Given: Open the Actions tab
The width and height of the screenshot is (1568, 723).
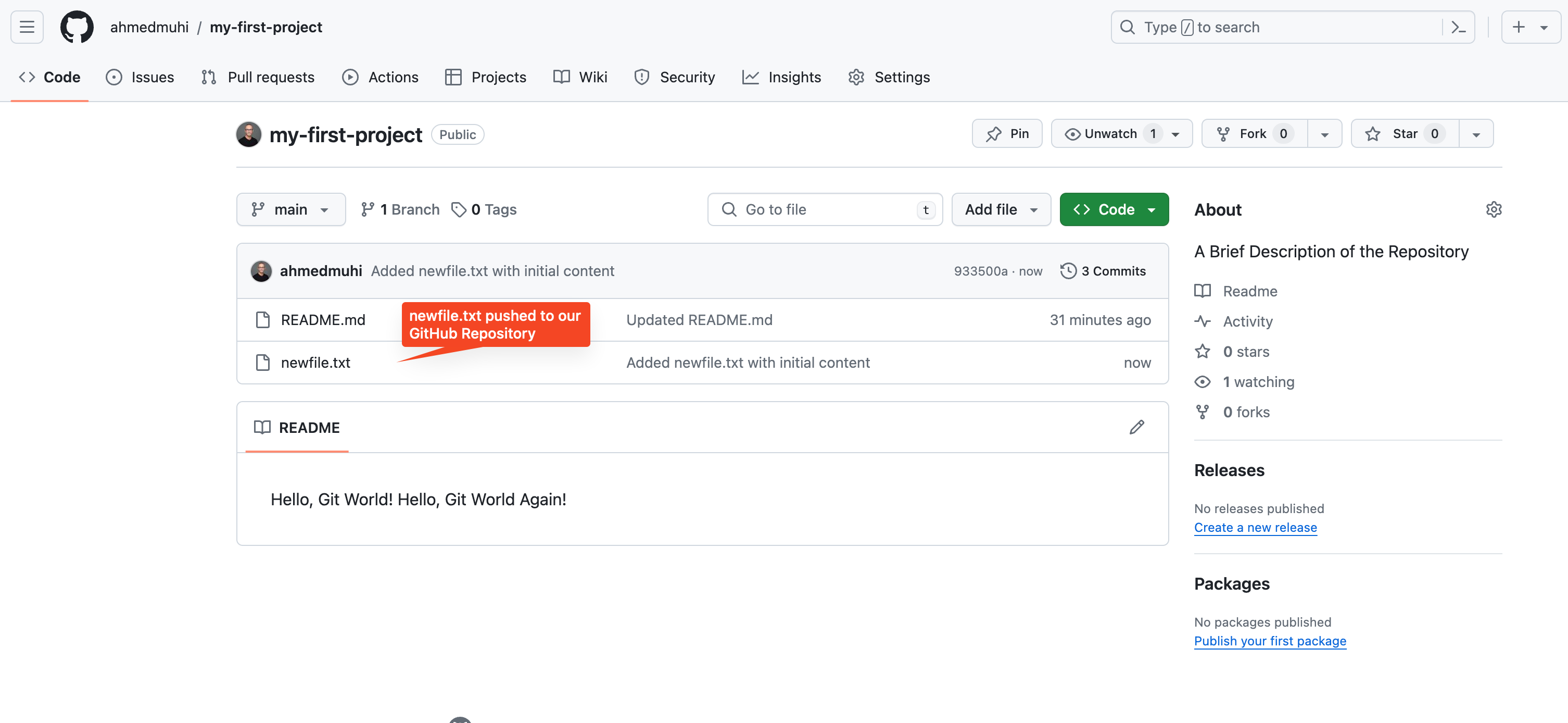Looking at the screenshot, I should [381, 78].
